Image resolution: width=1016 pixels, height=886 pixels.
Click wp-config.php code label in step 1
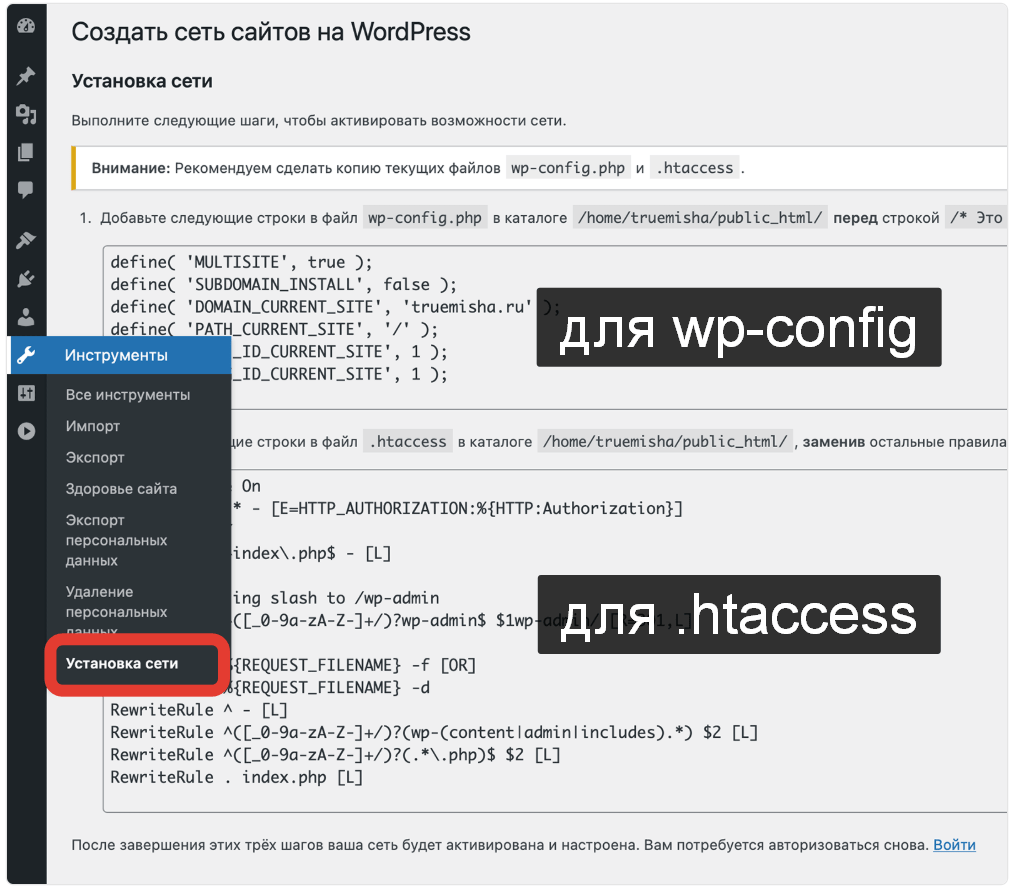pos(425,218)
